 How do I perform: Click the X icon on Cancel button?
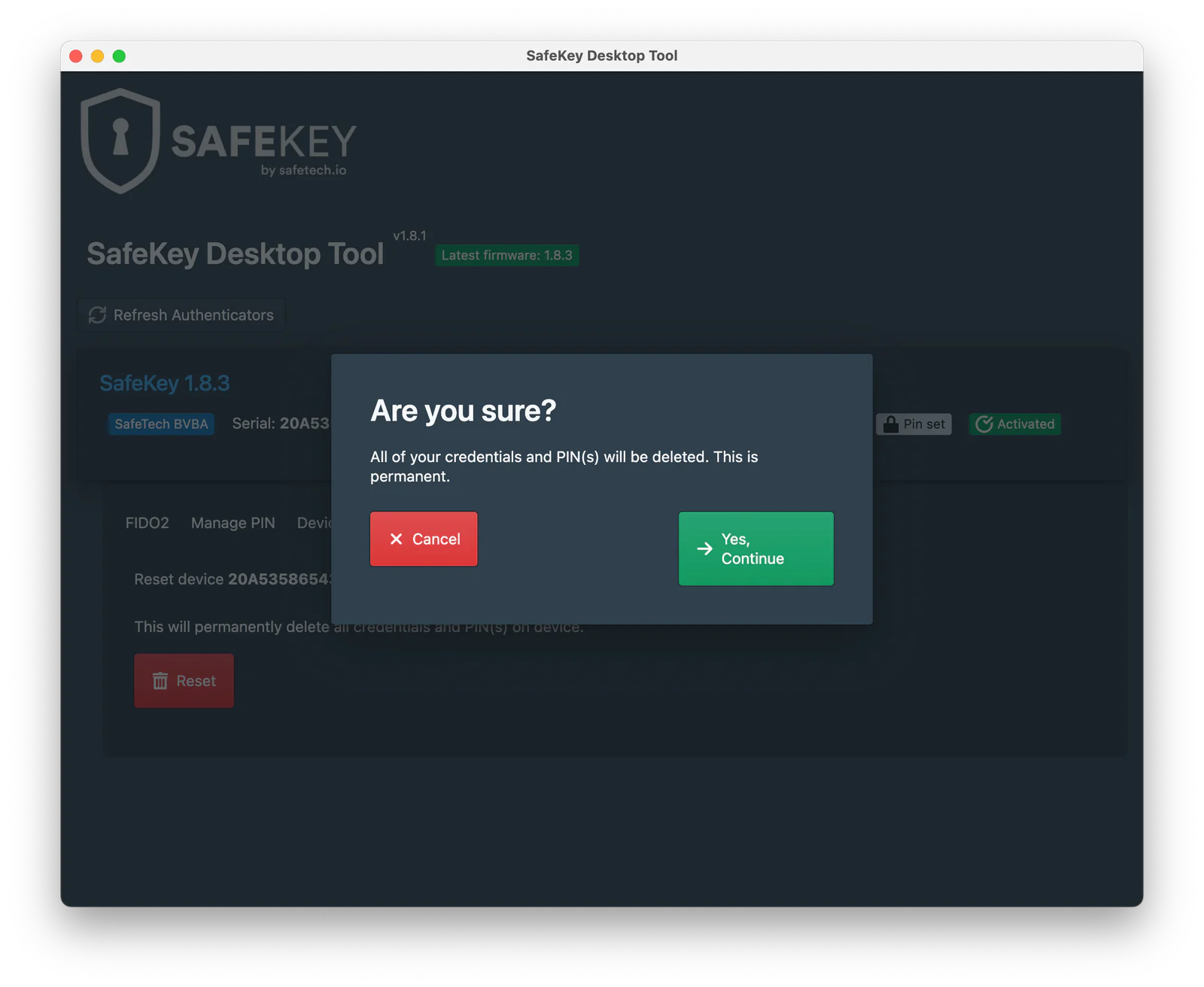pyautogui.click(x=397, y=539)
